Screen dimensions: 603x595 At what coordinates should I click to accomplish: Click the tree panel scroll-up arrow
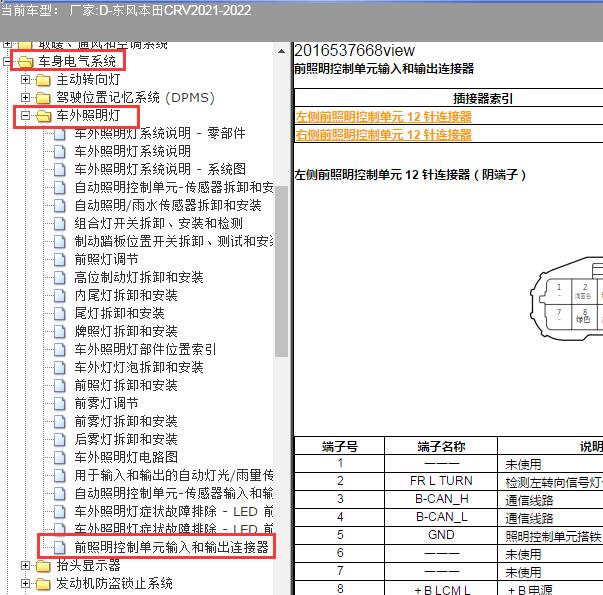pyautogui.click(x=282, y=51)
